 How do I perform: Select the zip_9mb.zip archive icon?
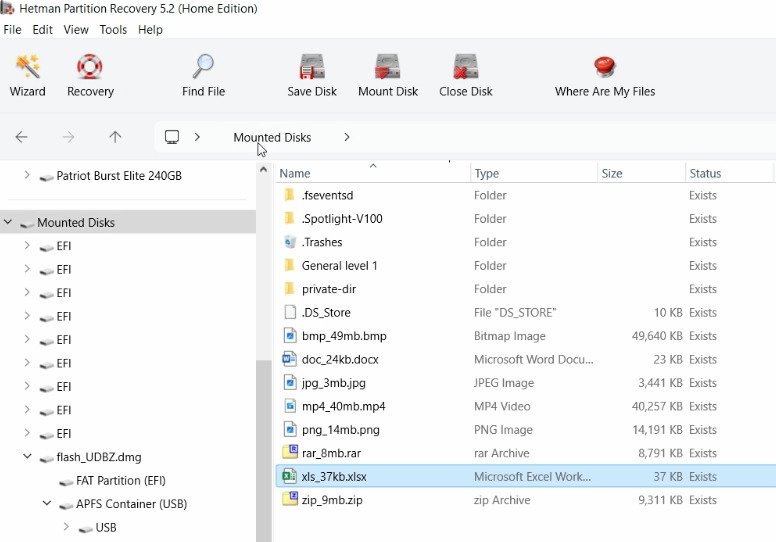[290, 499]
